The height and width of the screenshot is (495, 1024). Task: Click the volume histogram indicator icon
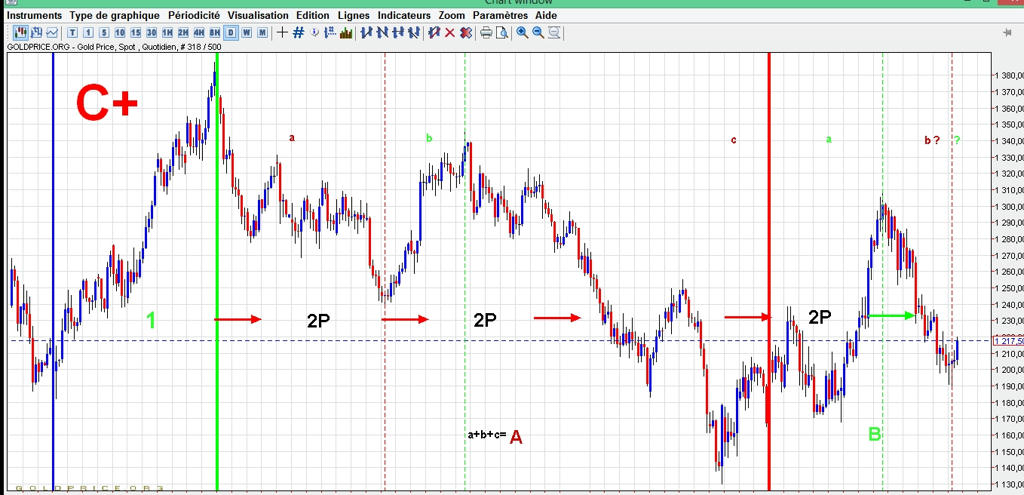(x=346, y=33)
